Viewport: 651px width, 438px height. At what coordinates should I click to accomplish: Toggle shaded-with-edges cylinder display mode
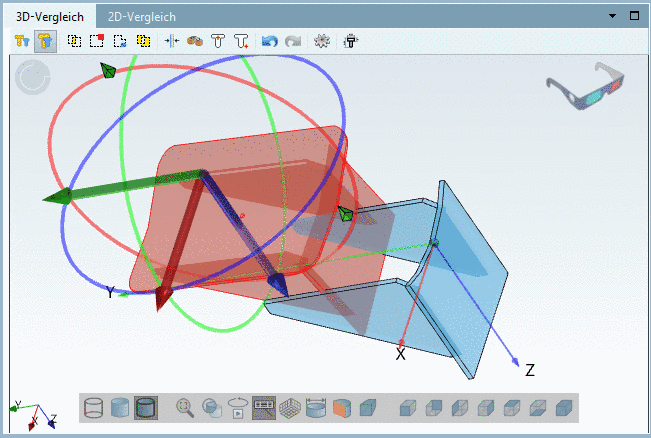tap(146, 408)
